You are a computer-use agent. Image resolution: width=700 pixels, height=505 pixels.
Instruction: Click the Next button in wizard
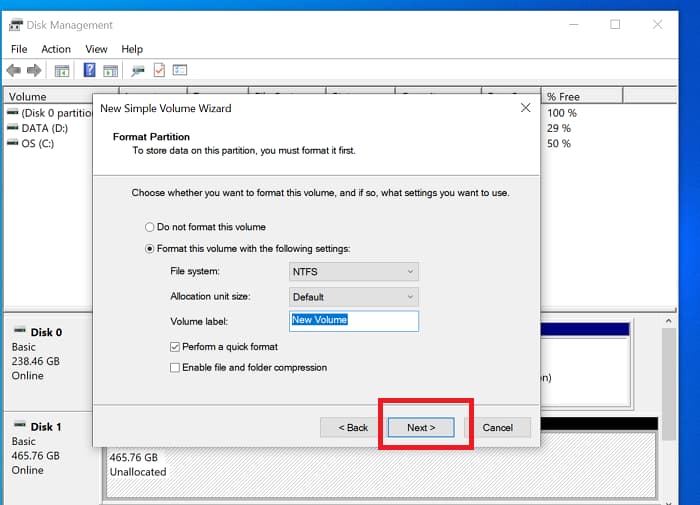pos(421,427)
